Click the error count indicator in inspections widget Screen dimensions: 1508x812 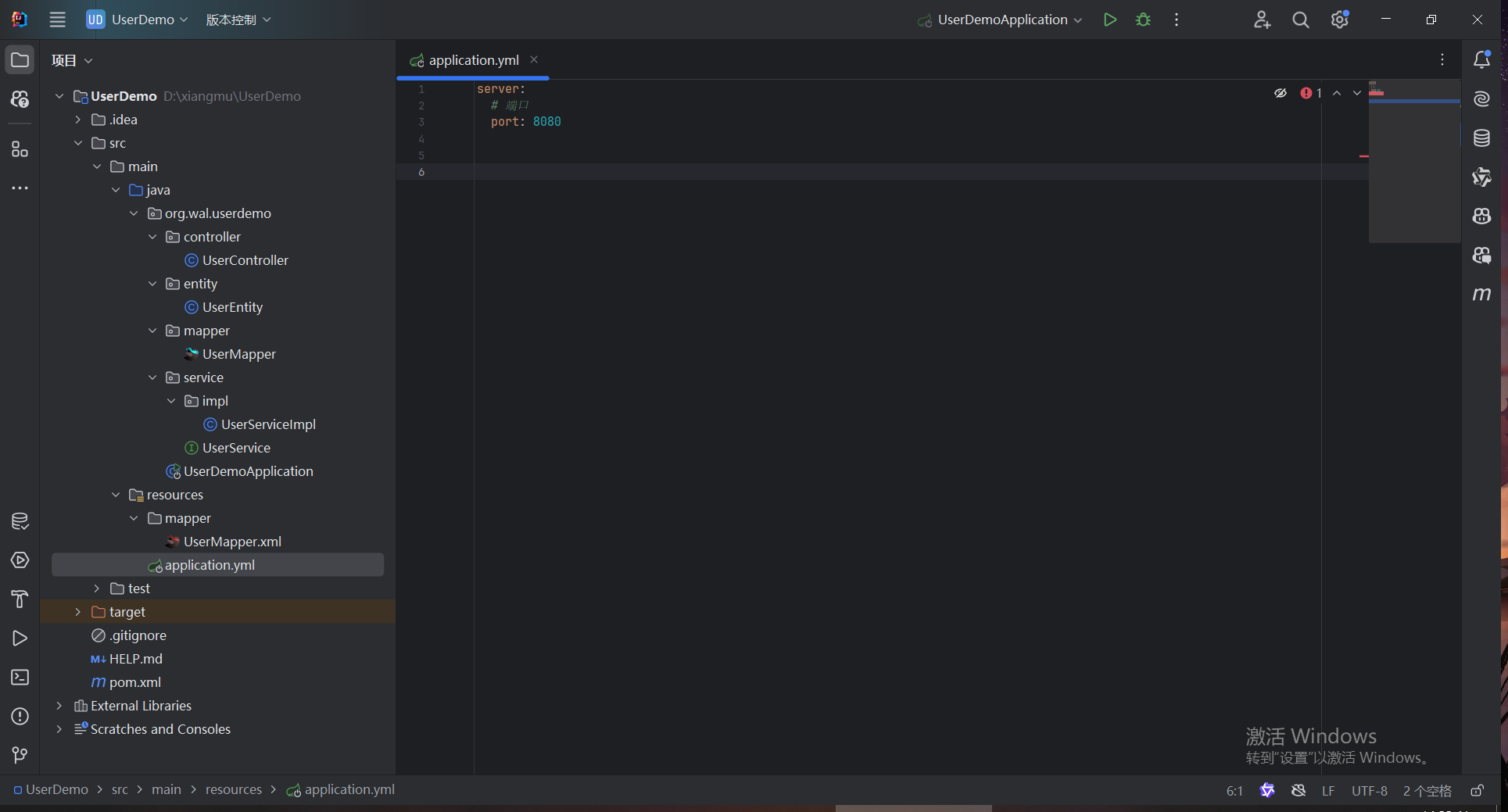(x=1309, y=92)
